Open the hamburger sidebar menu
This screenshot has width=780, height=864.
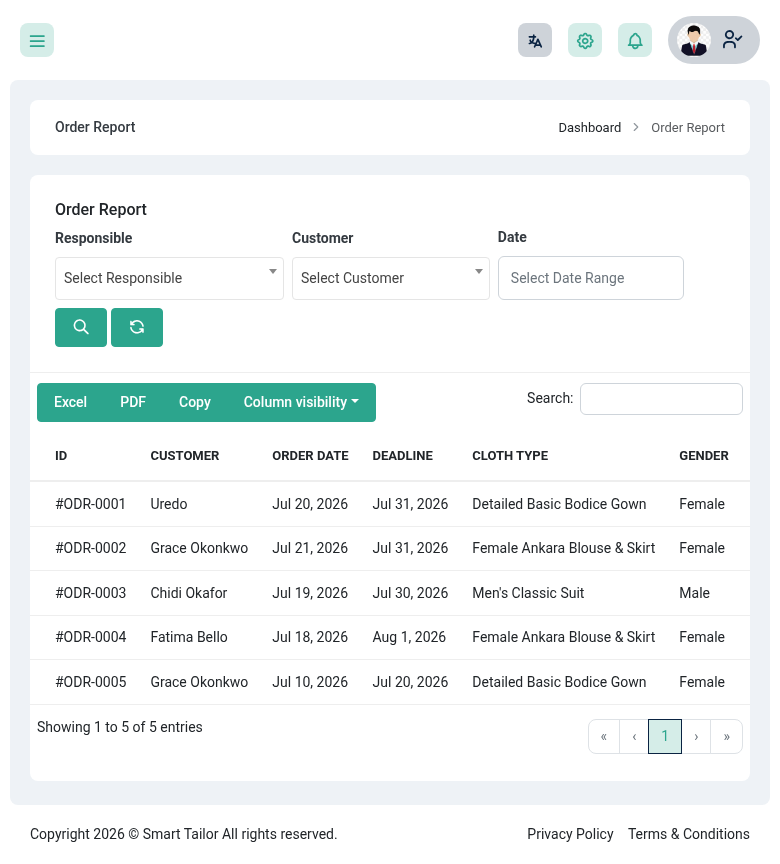(37, 40)
